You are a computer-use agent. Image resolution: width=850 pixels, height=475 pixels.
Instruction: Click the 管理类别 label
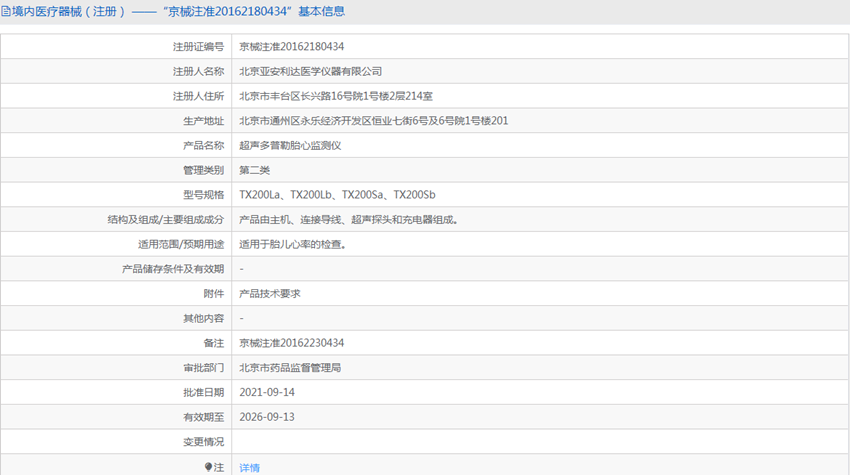pos(203,170)
